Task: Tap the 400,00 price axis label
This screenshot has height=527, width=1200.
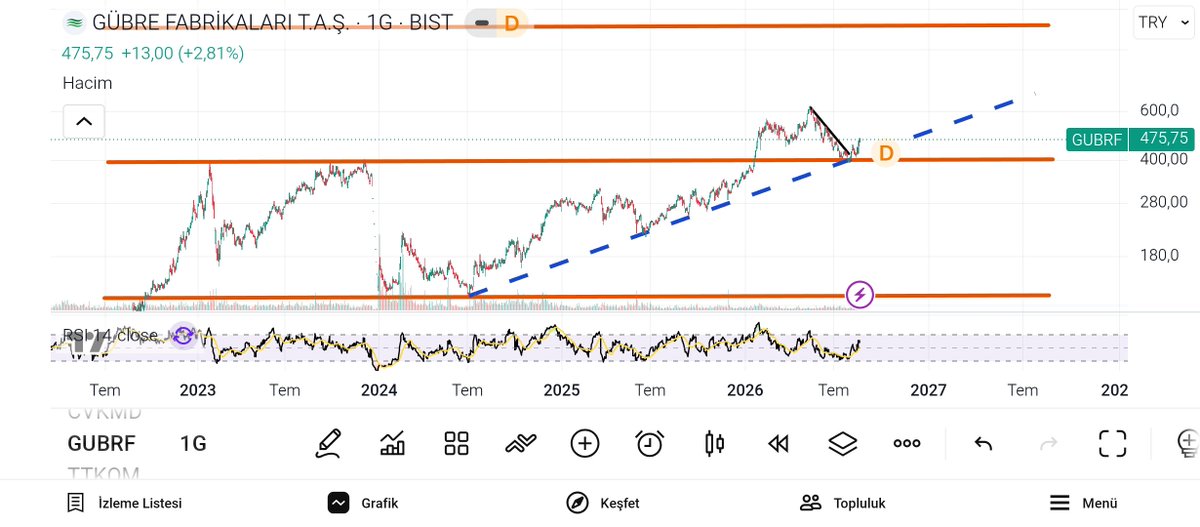Action: [1163, 159]
